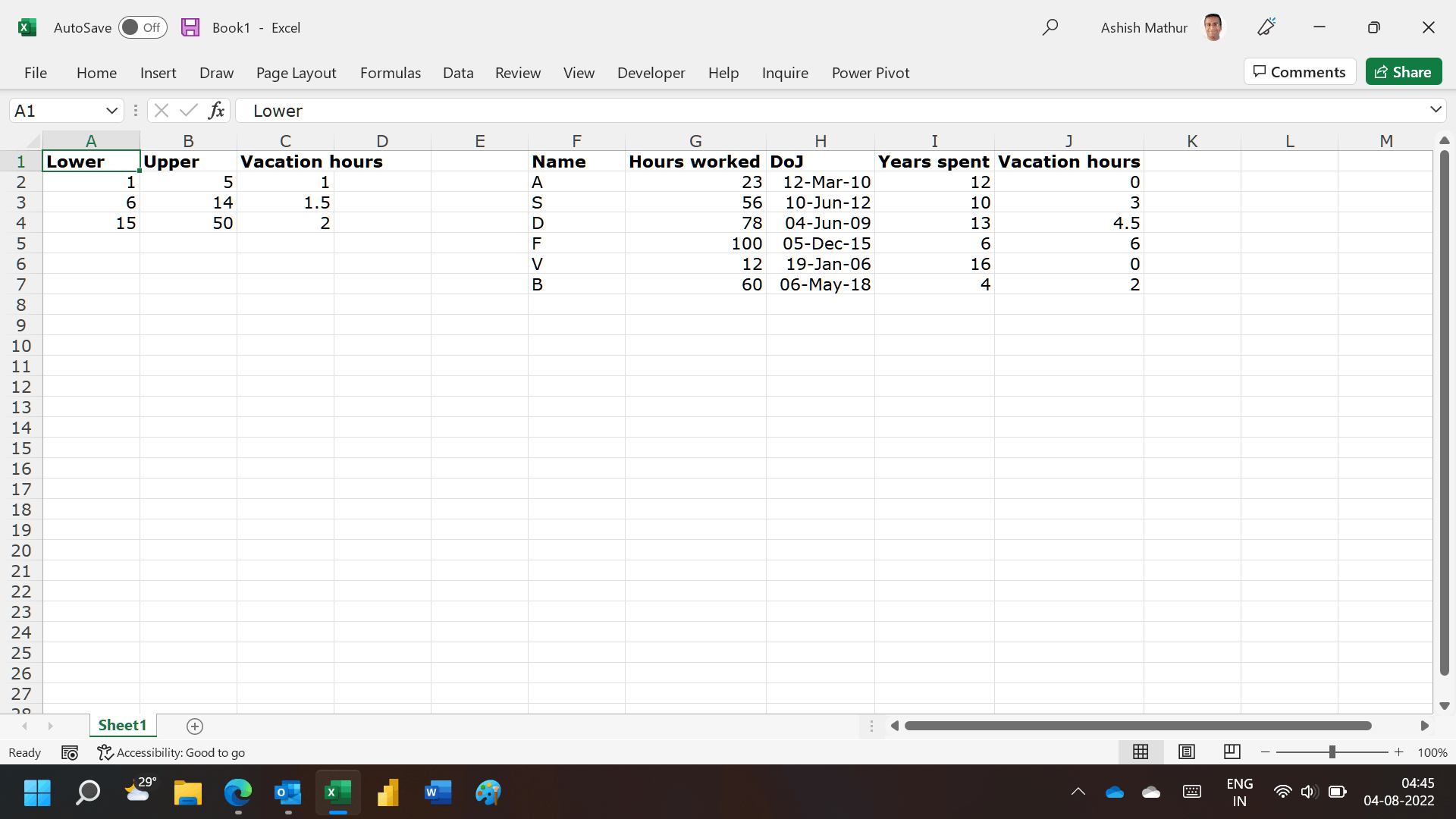
Task: Show hidden system tray icons chevron
Action: [1078, 792]
